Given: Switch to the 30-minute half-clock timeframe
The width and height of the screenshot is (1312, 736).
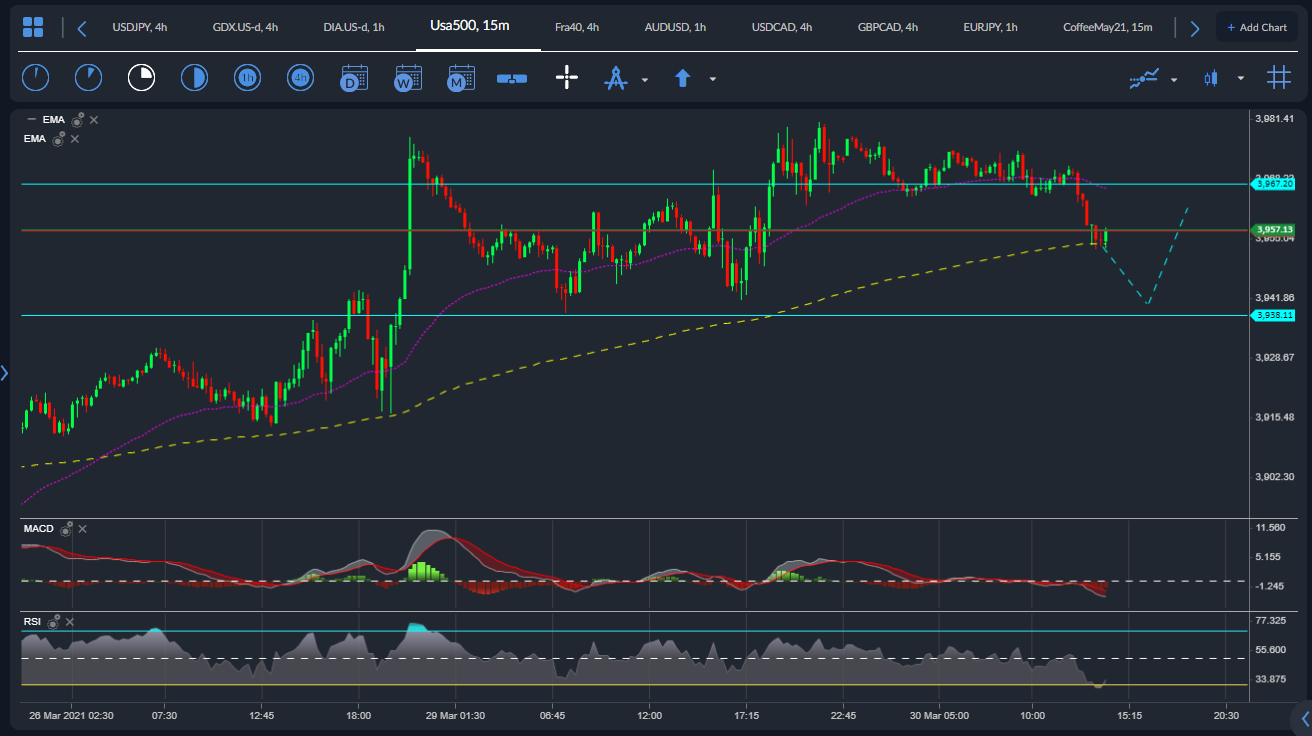Looking at the screenshot, I should click(x=194, y=77).
